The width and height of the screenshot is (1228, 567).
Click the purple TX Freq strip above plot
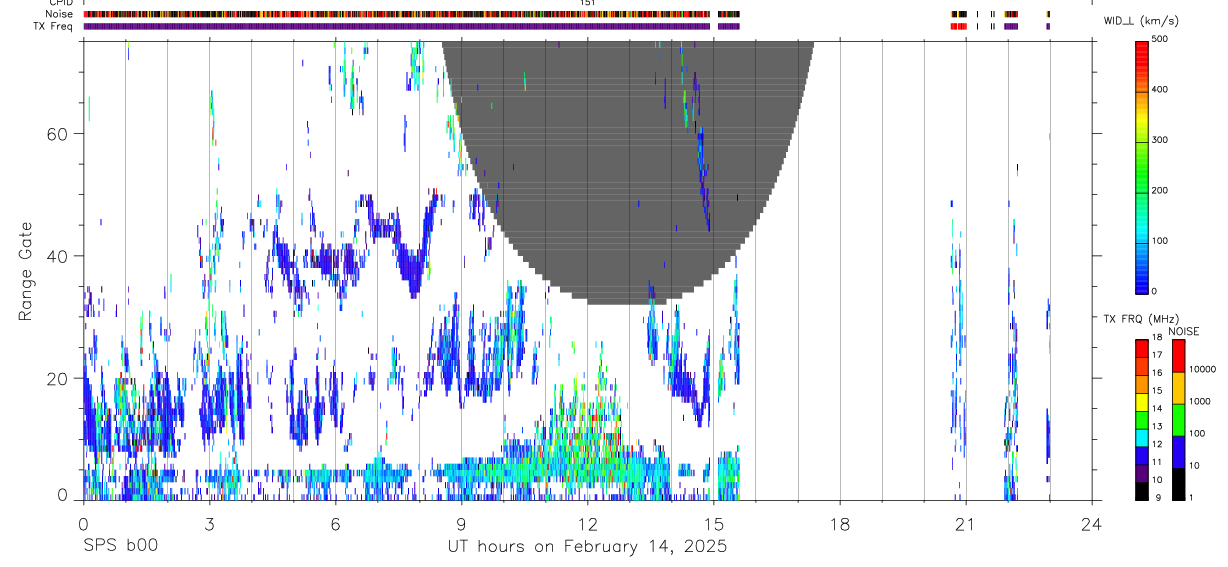397,26
